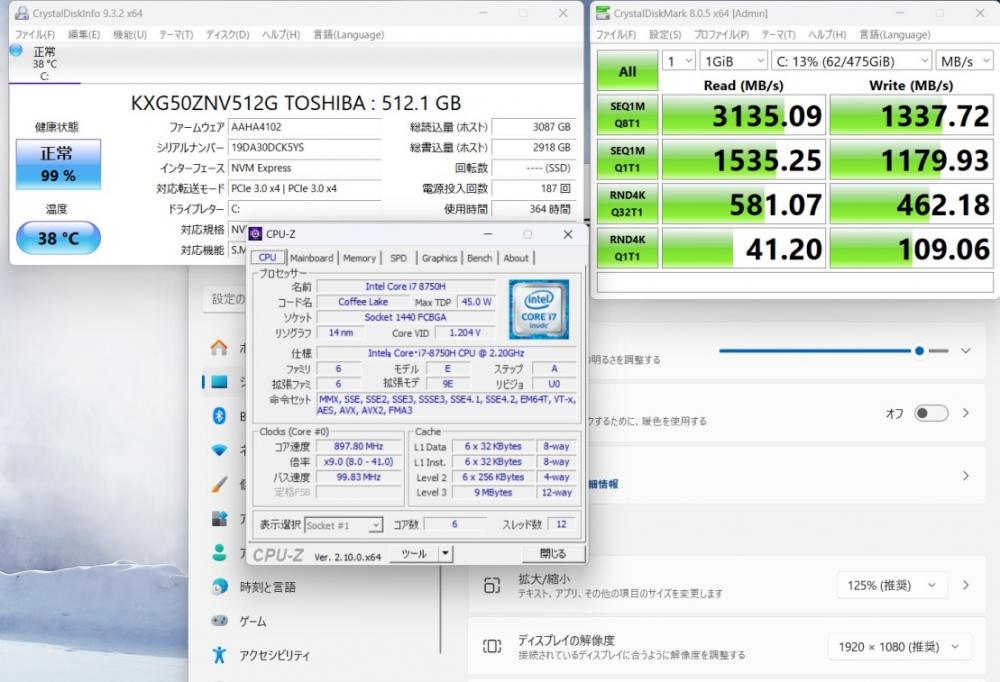Open 機能(U) menu in CrystalDiskInfo
This screenshot has height=682, width=1000.
(x=130, y=34)
